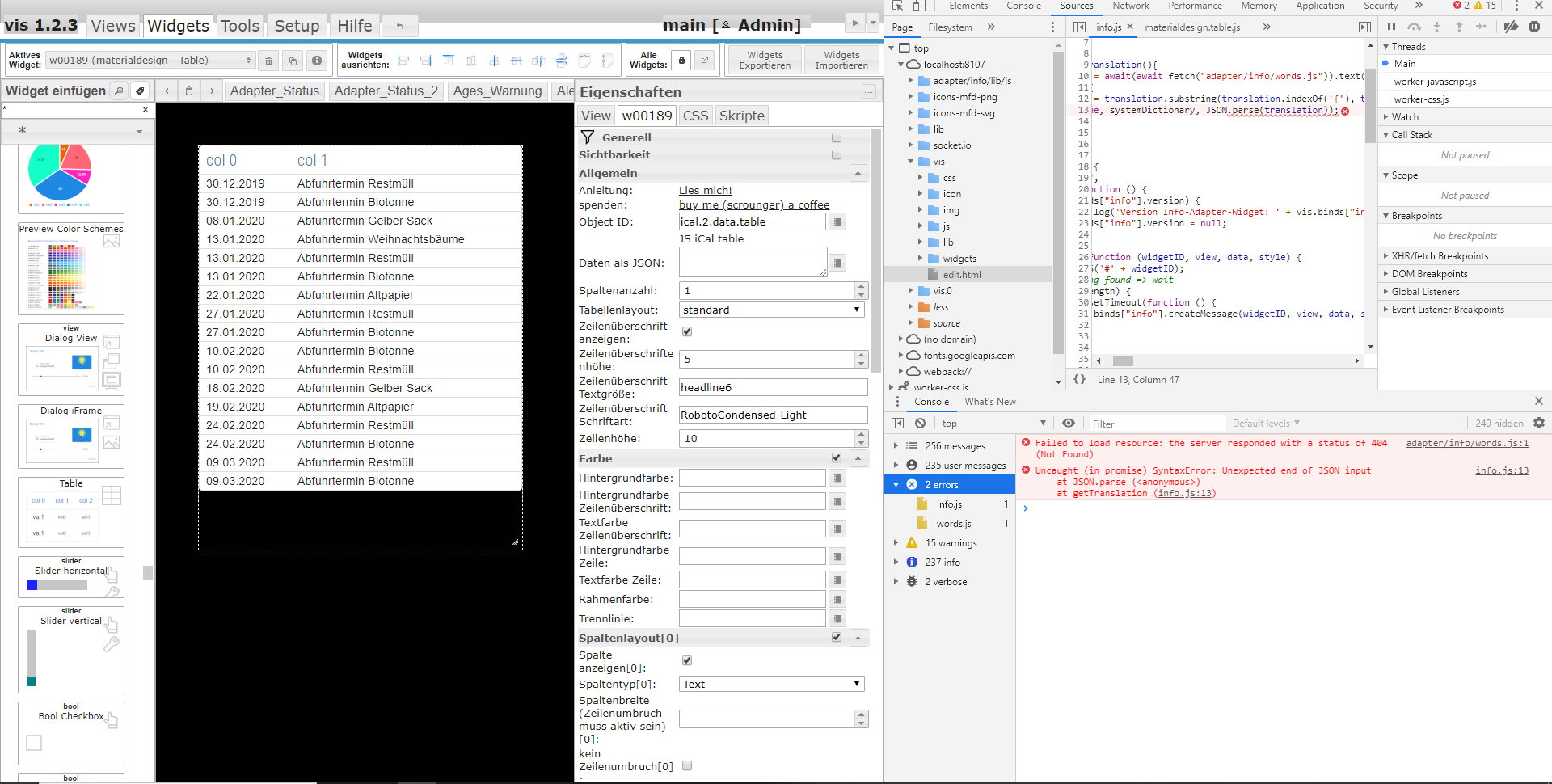Click the element inspector picker icon
Image resolution: width=1552 pixels, height=784 pixels.
click(x=897, y=6)
